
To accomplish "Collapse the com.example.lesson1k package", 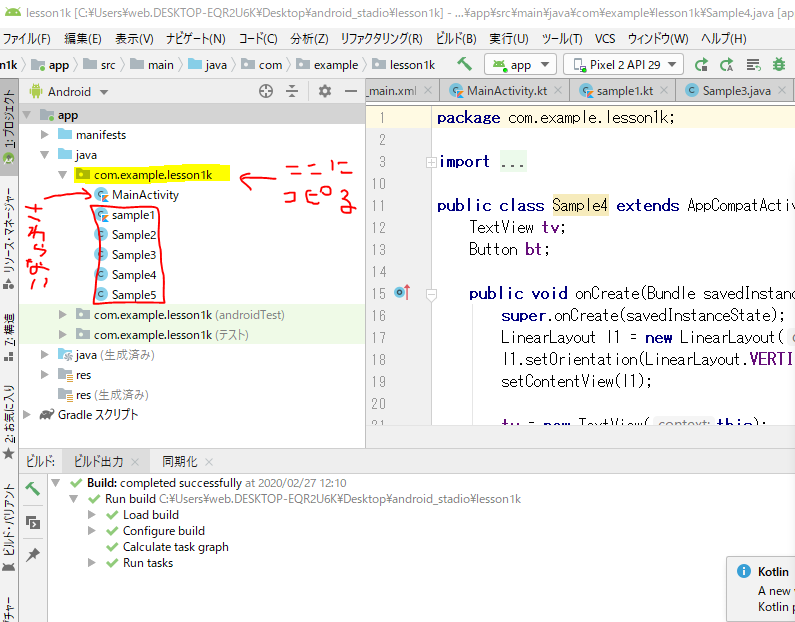I will [62, 175].
